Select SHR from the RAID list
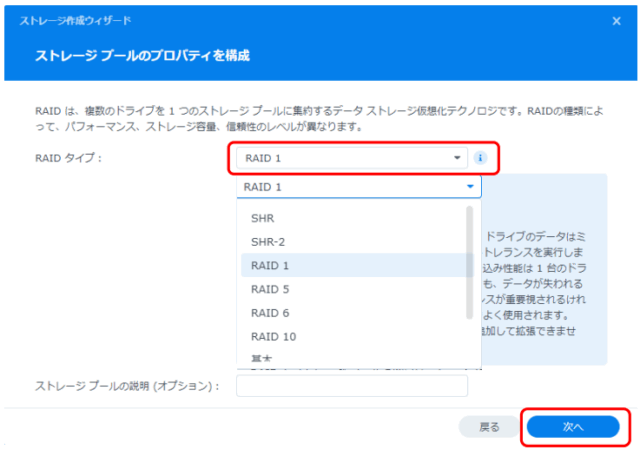Image resolution: width=640 pixels, height=456 pixels. point(262,217)
